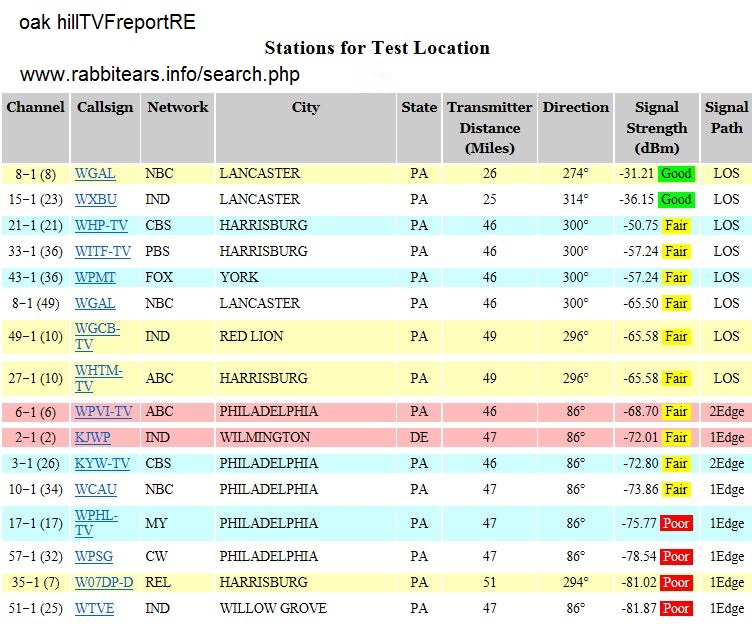752x624 pixels.
Task: Click the red Poor badge in WTVE row
Action: click(676, 609)
